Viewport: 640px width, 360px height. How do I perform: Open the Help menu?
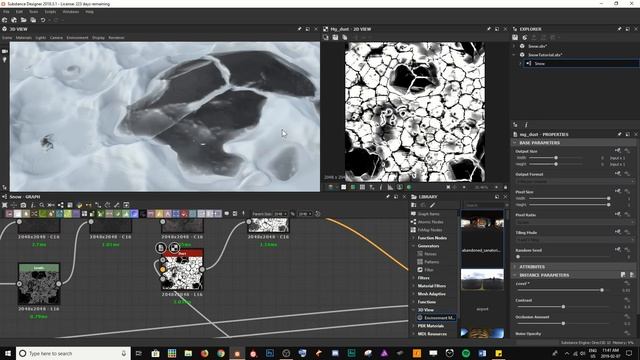89,12
